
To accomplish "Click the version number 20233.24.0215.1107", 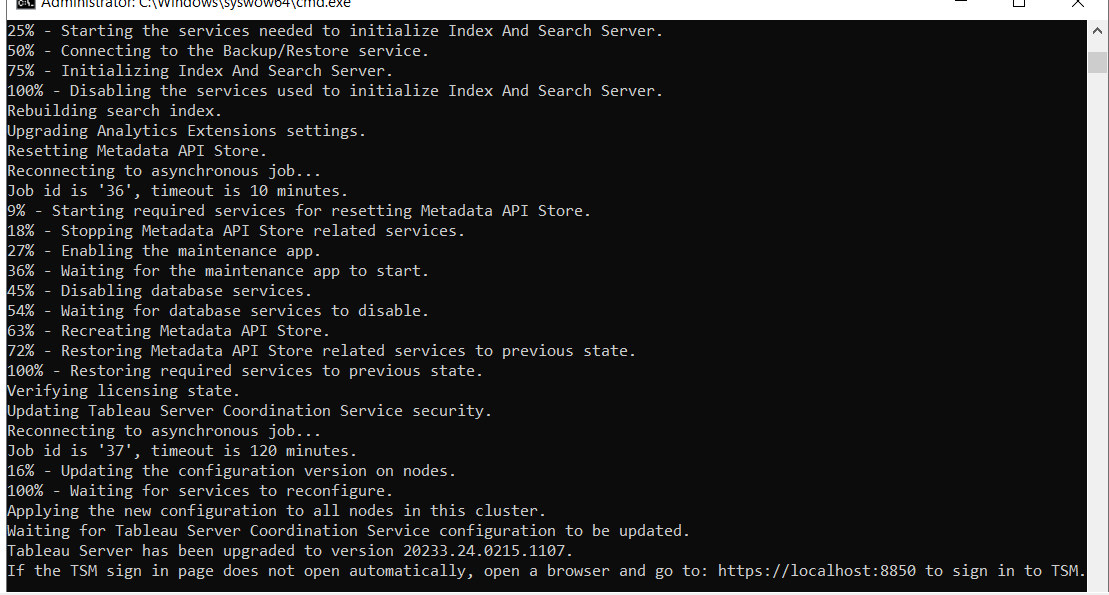I will coord(487,550).
